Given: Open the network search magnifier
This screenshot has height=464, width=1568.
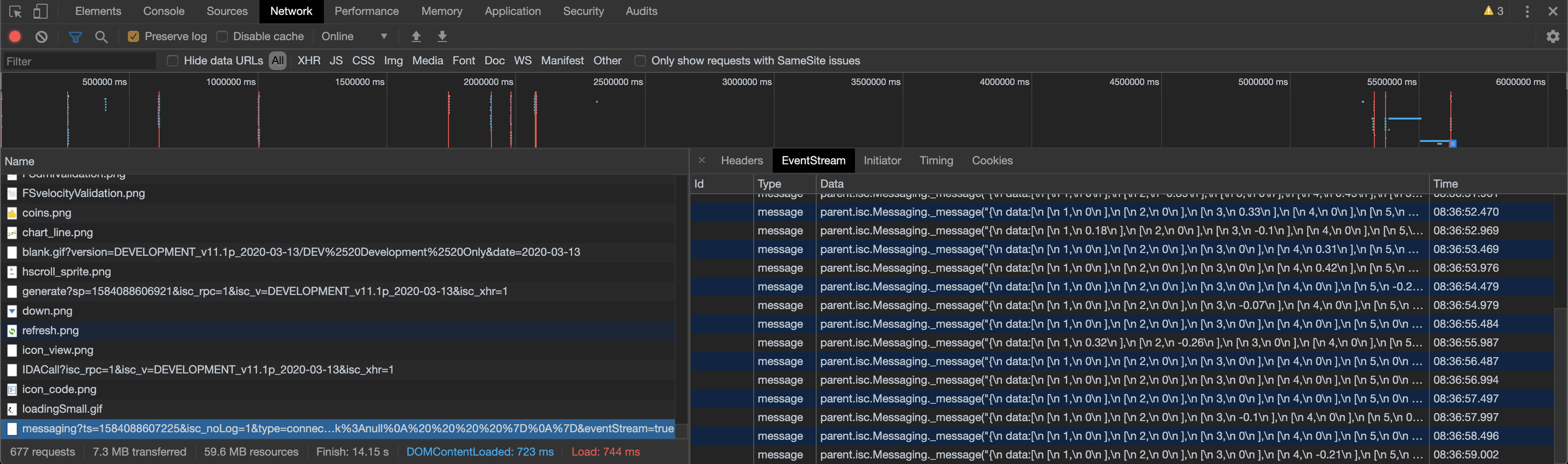Looking at the screenshot, I should coord(102,36).
